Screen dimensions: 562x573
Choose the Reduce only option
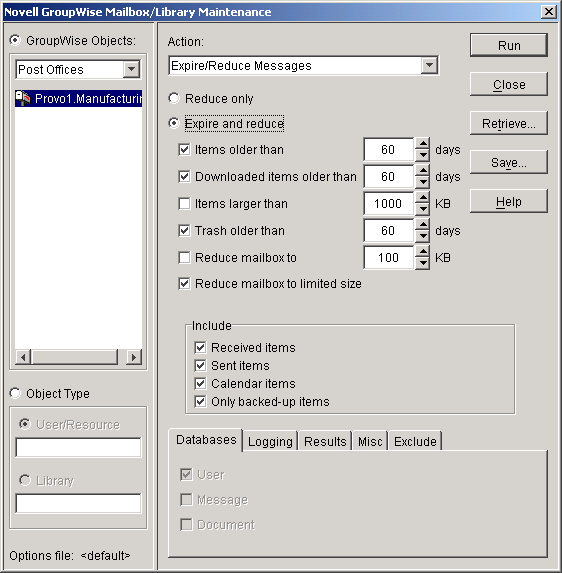pyautogui.click(x=174, y=98)
